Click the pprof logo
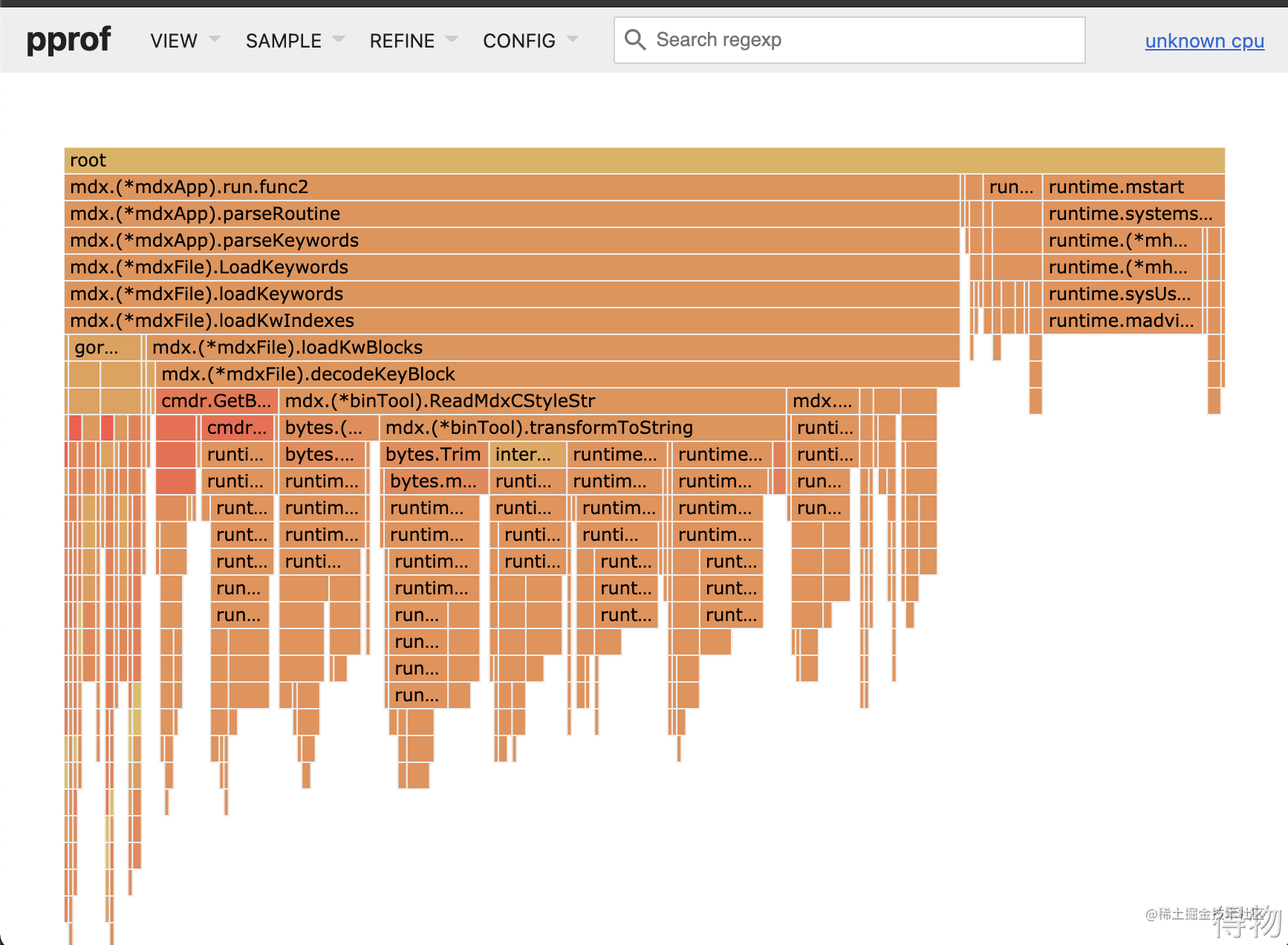This screenshot has height=945, width=1288. coord(68,39)
